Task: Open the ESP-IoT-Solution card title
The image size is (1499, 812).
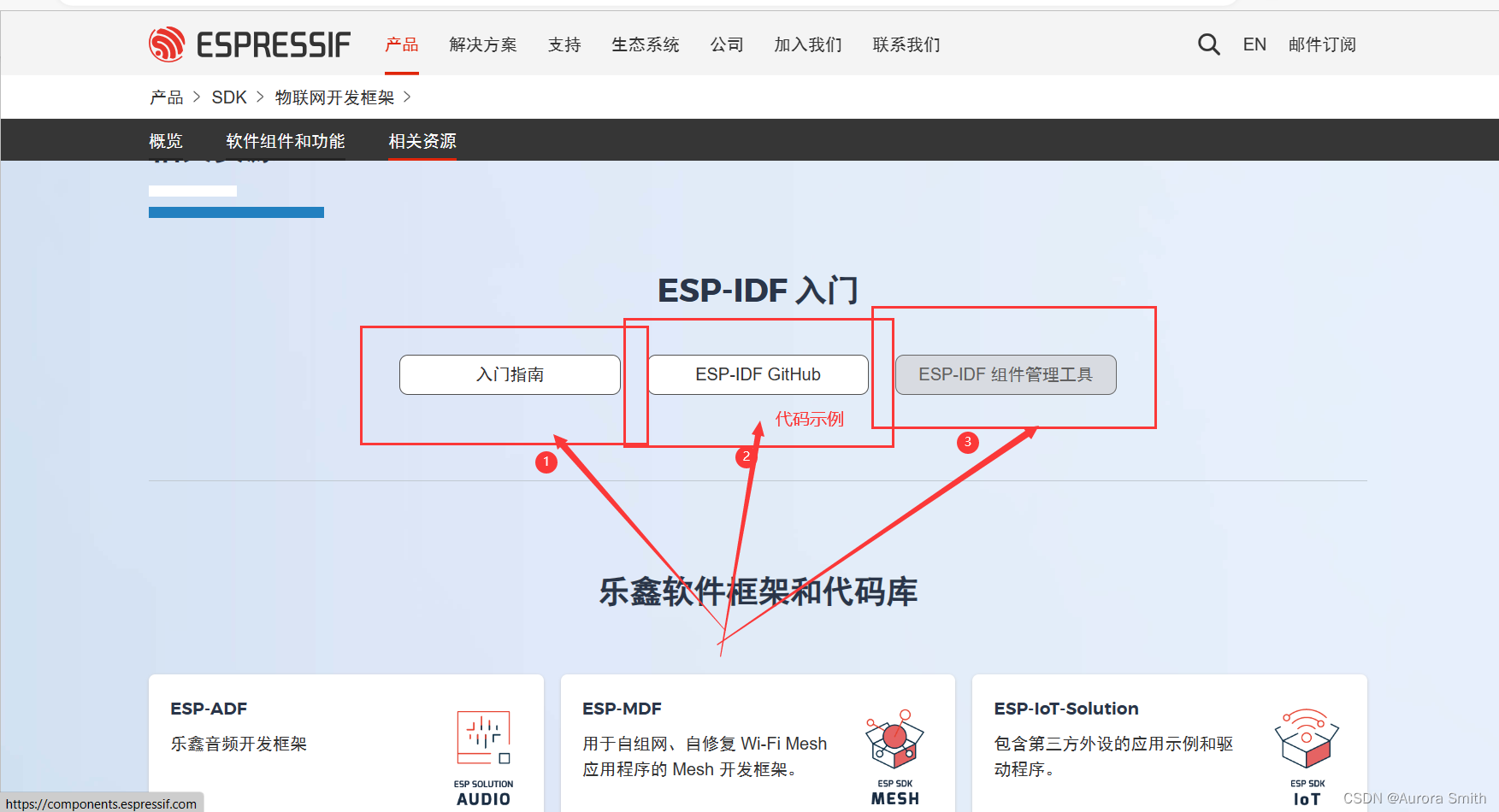Action: tap(1066, 709)
